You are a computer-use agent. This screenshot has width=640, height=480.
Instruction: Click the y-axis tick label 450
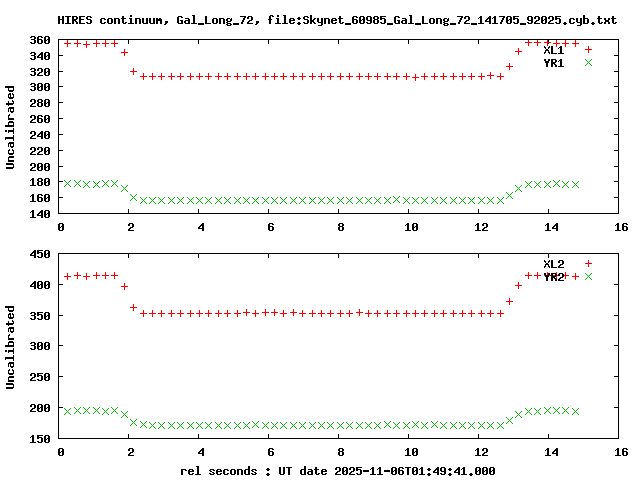[40, 254]
